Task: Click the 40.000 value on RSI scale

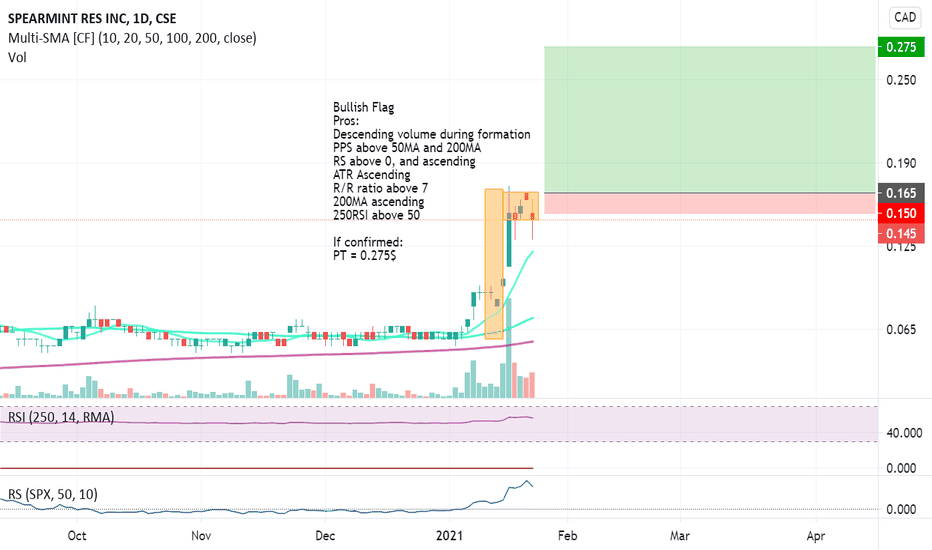Action: [904, 433]
